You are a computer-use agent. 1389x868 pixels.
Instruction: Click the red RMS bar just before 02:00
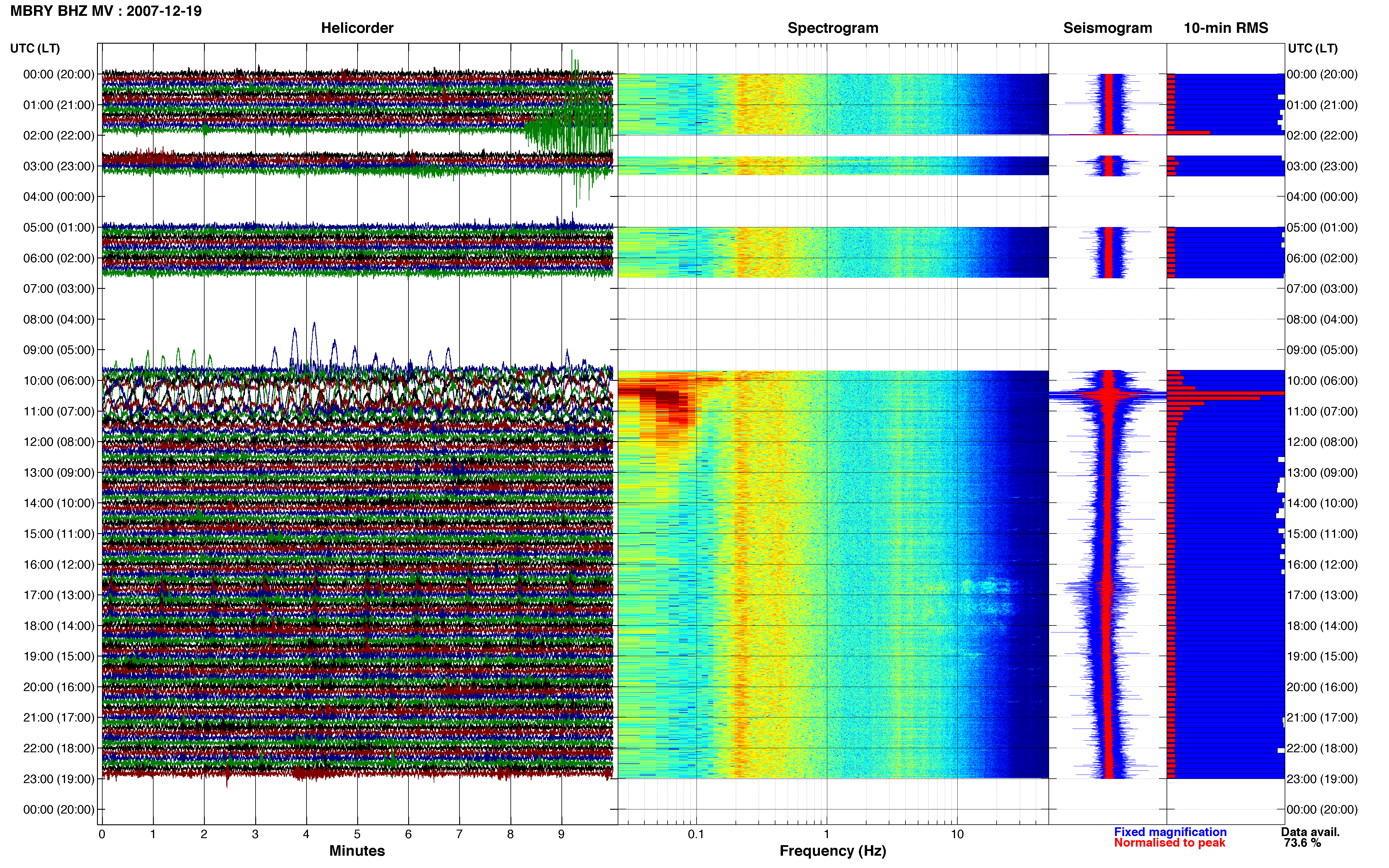(1189, 133)
